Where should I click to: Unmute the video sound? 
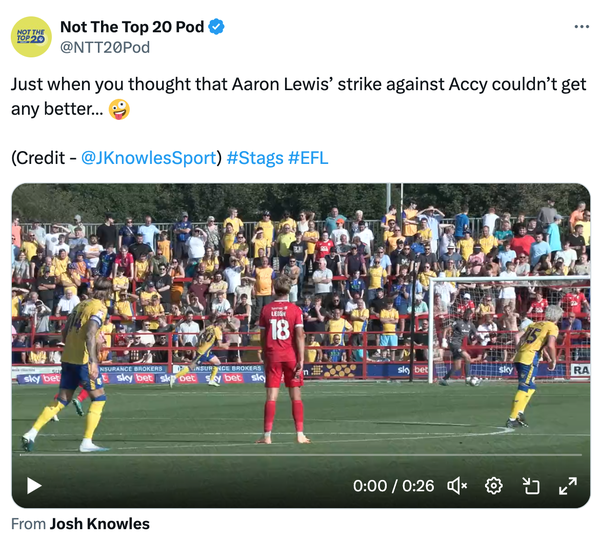[x=457, y=486]
